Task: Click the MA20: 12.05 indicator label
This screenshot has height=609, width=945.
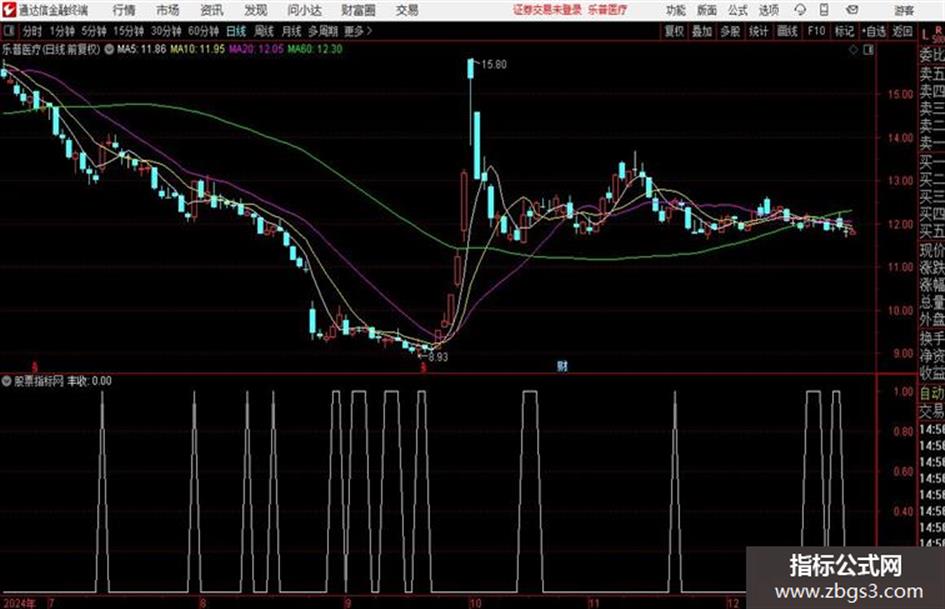Action: tap(256, 49)
